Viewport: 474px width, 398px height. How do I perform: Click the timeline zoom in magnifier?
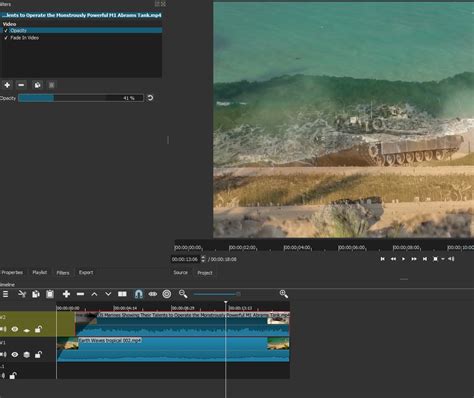coord(284,294)
